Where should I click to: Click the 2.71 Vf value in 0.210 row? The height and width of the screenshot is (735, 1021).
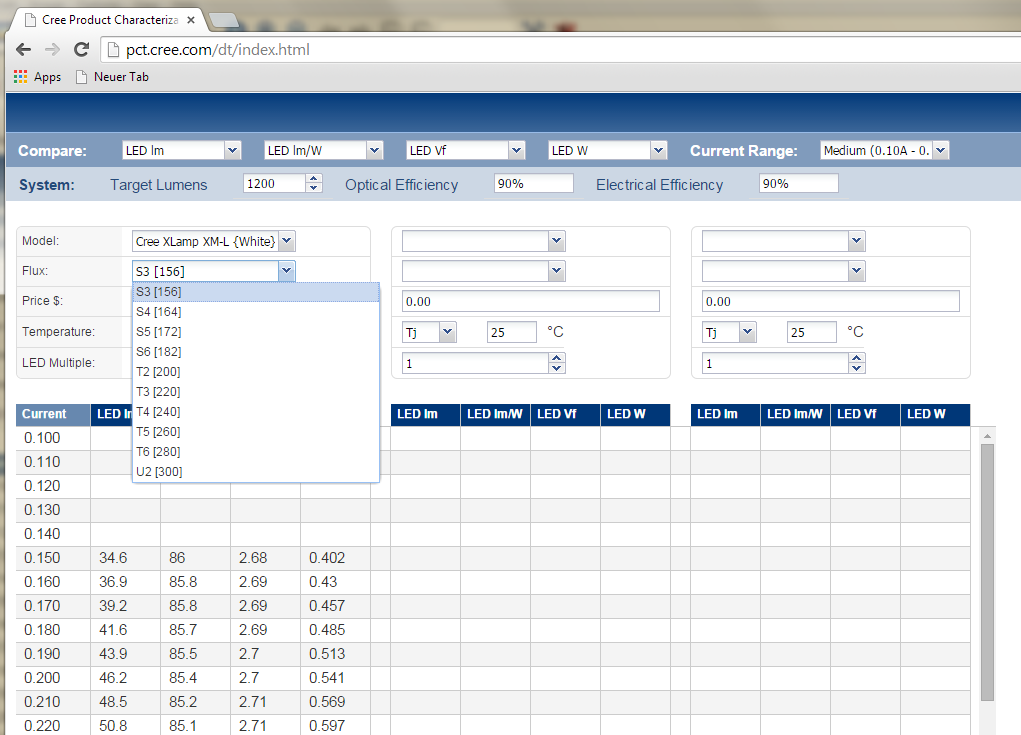click(x=266, y=702)
